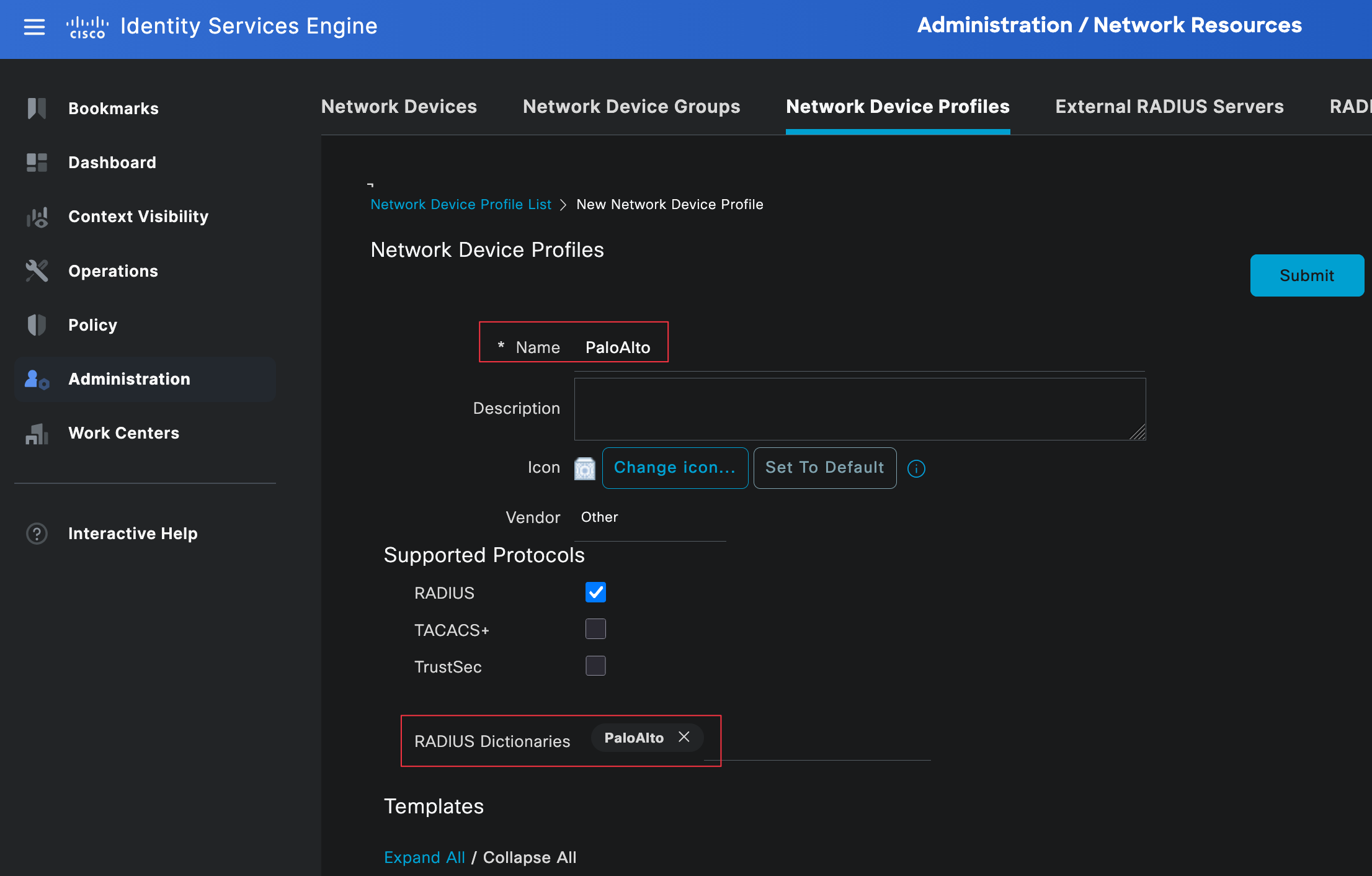Collapse All templates
1372x876 pixels.
point(530,857)
